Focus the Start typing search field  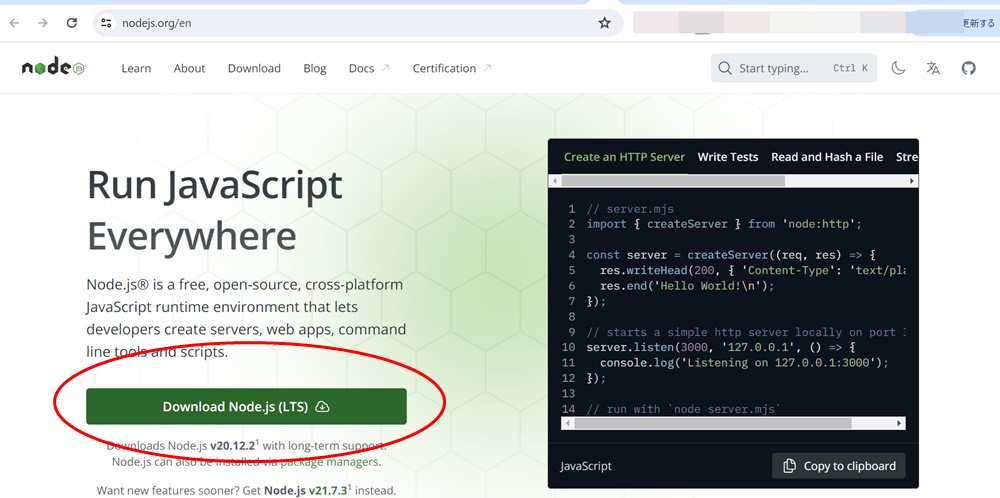793,68
